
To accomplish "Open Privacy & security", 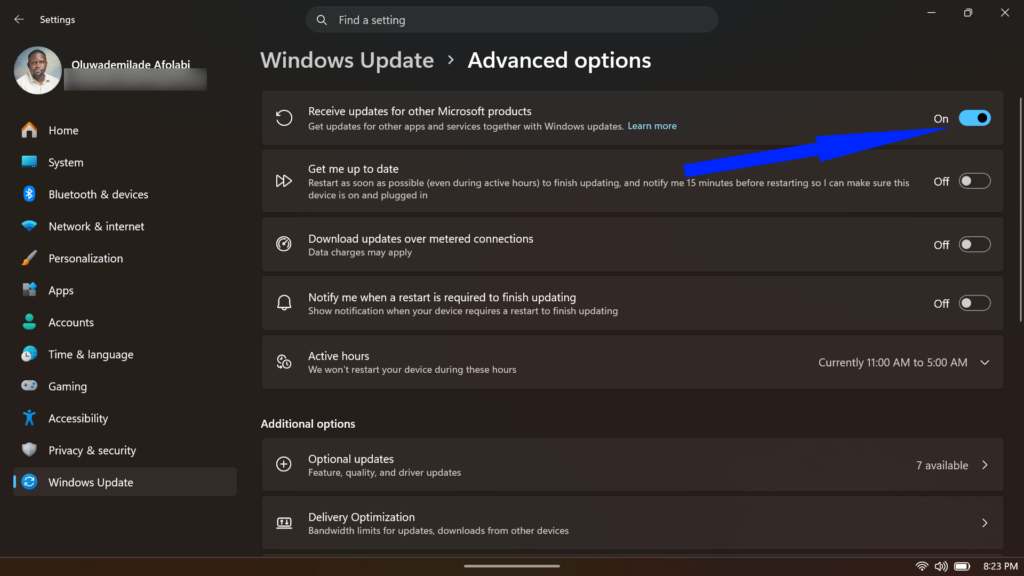I will tap(125, 450).
